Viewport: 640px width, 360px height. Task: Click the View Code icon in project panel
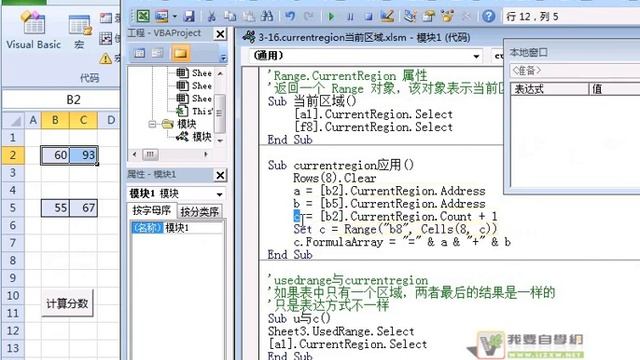point(140,53)
